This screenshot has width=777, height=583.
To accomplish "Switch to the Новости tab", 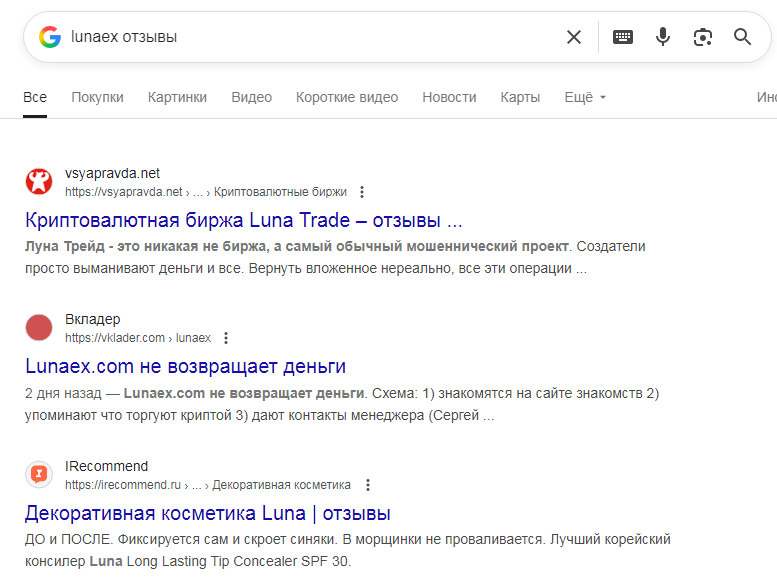I will [x=449, y=97].
